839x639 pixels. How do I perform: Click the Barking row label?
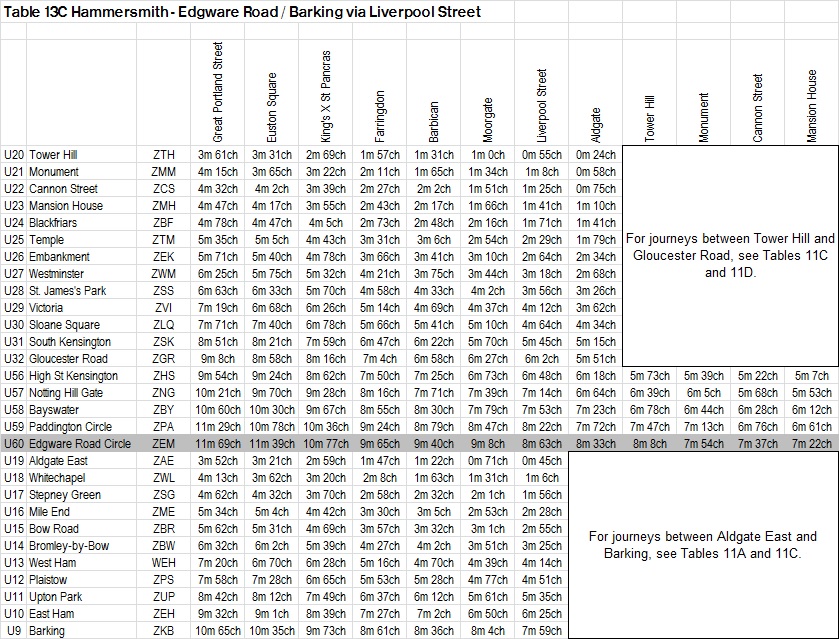pos(47,631)
